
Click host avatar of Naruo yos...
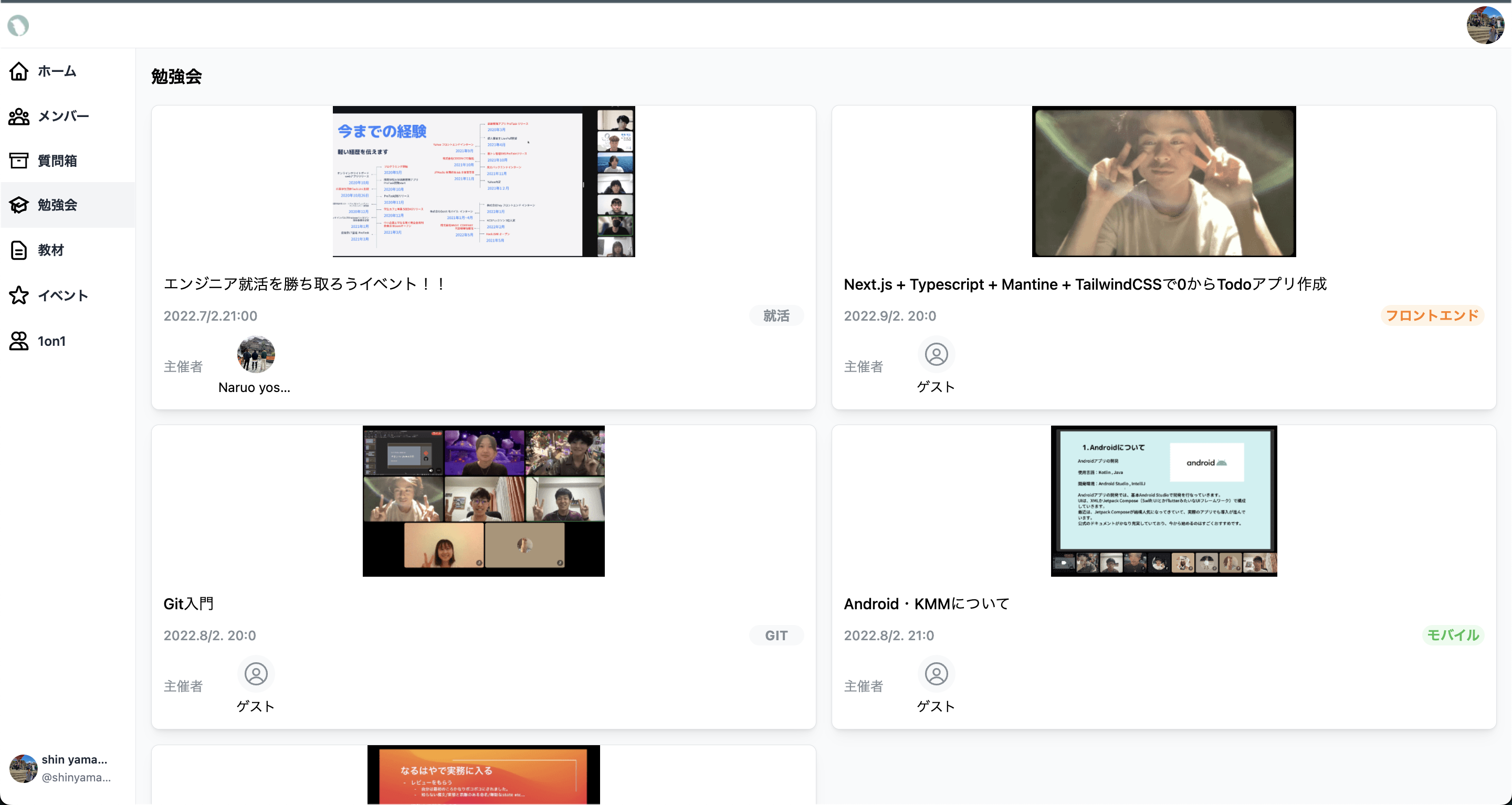pos(255,354)
